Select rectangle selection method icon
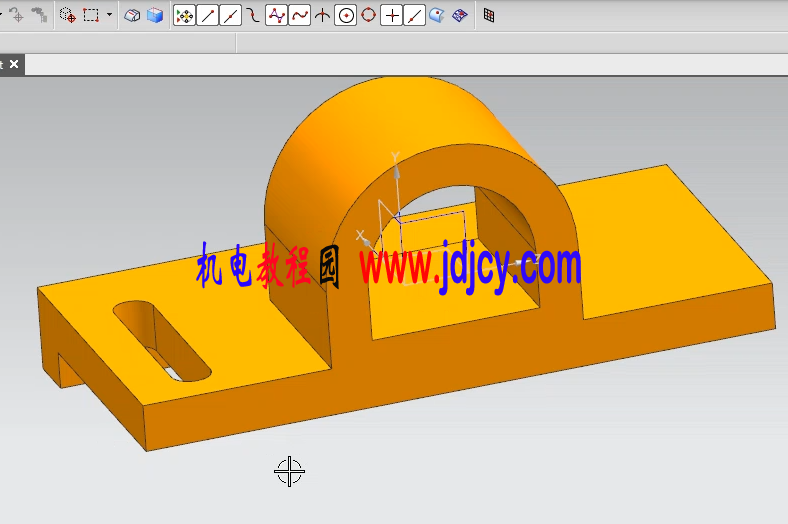This screenshot has height=524, width=788. (91, 15)
